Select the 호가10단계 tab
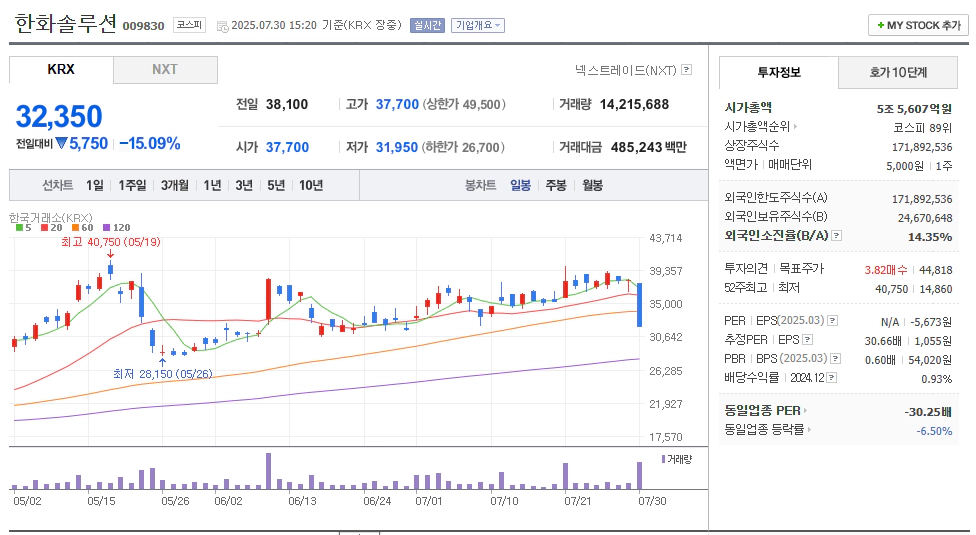 [x=898, y=72]
